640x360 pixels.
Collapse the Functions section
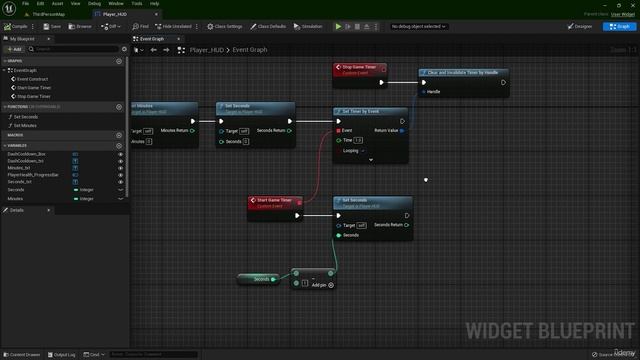tap(5, 107)
